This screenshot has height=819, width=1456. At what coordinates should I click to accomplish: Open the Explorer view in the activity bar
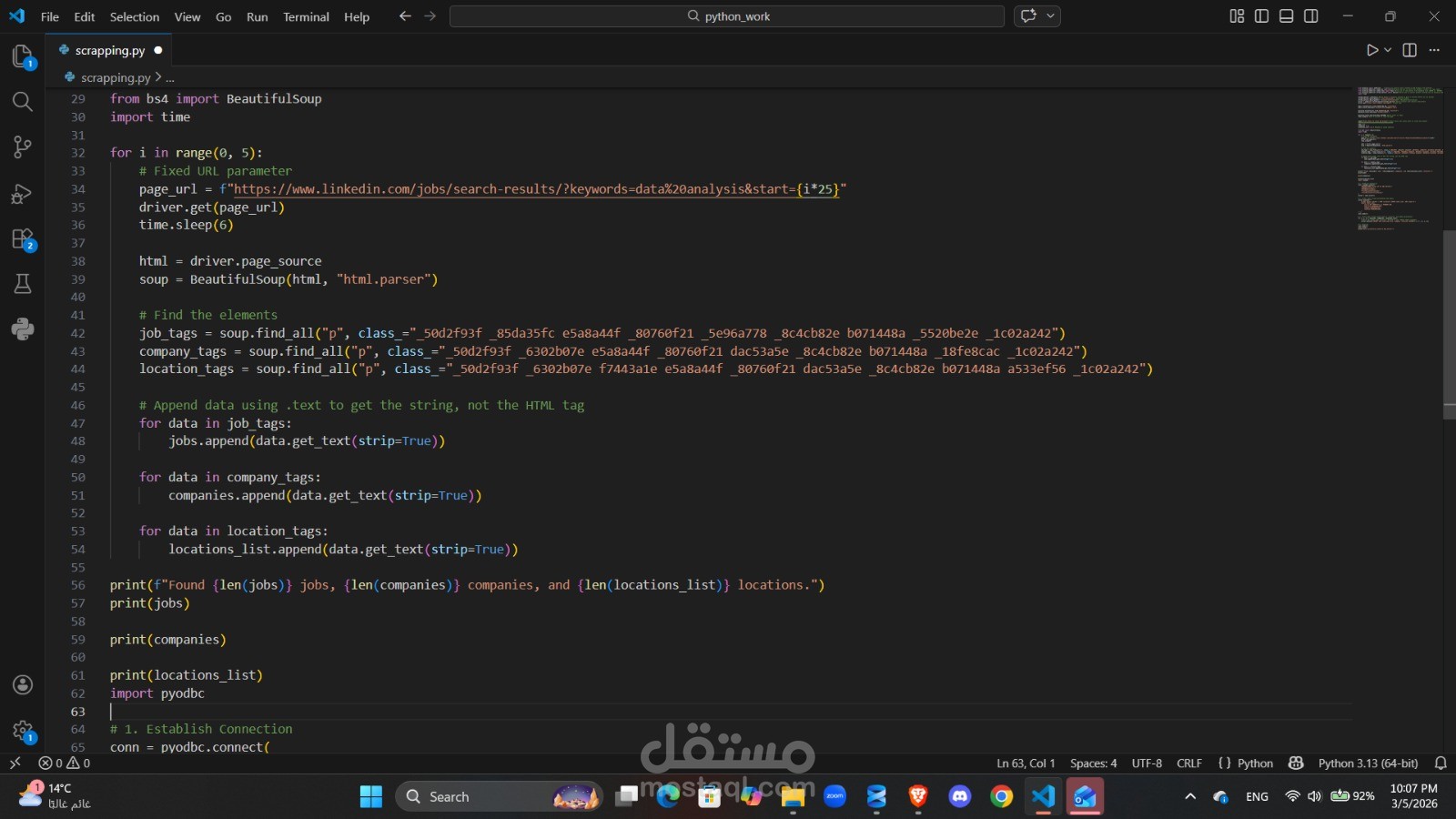tap(23, 56)
